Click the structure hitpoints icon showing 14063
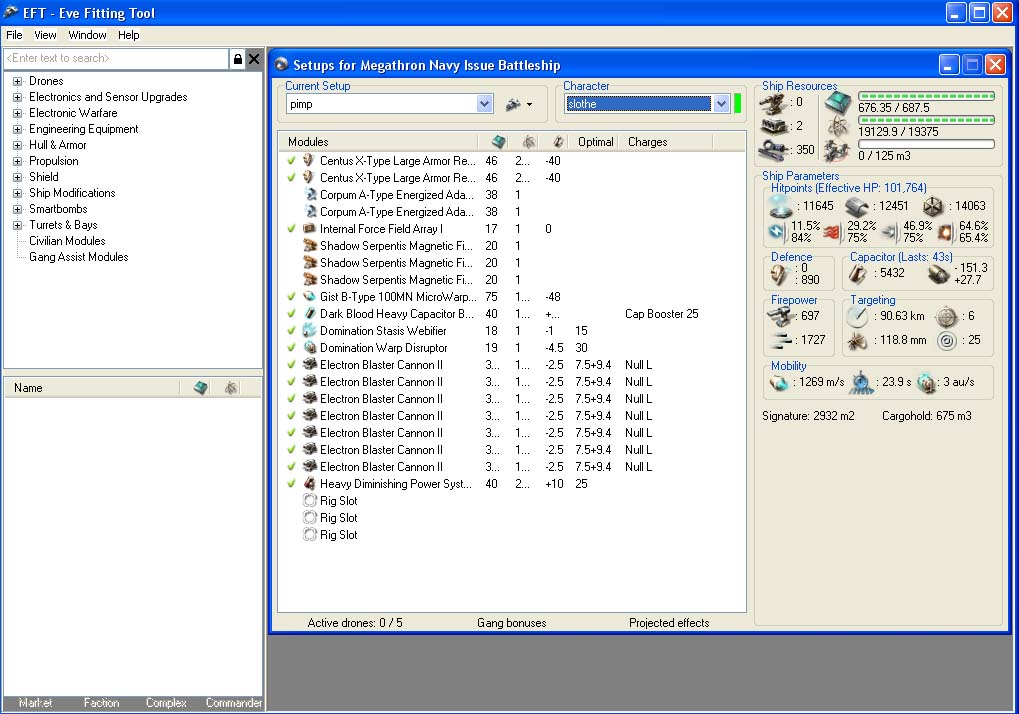The width and height of the screenshot is (1019, 714). coord(933,207)
